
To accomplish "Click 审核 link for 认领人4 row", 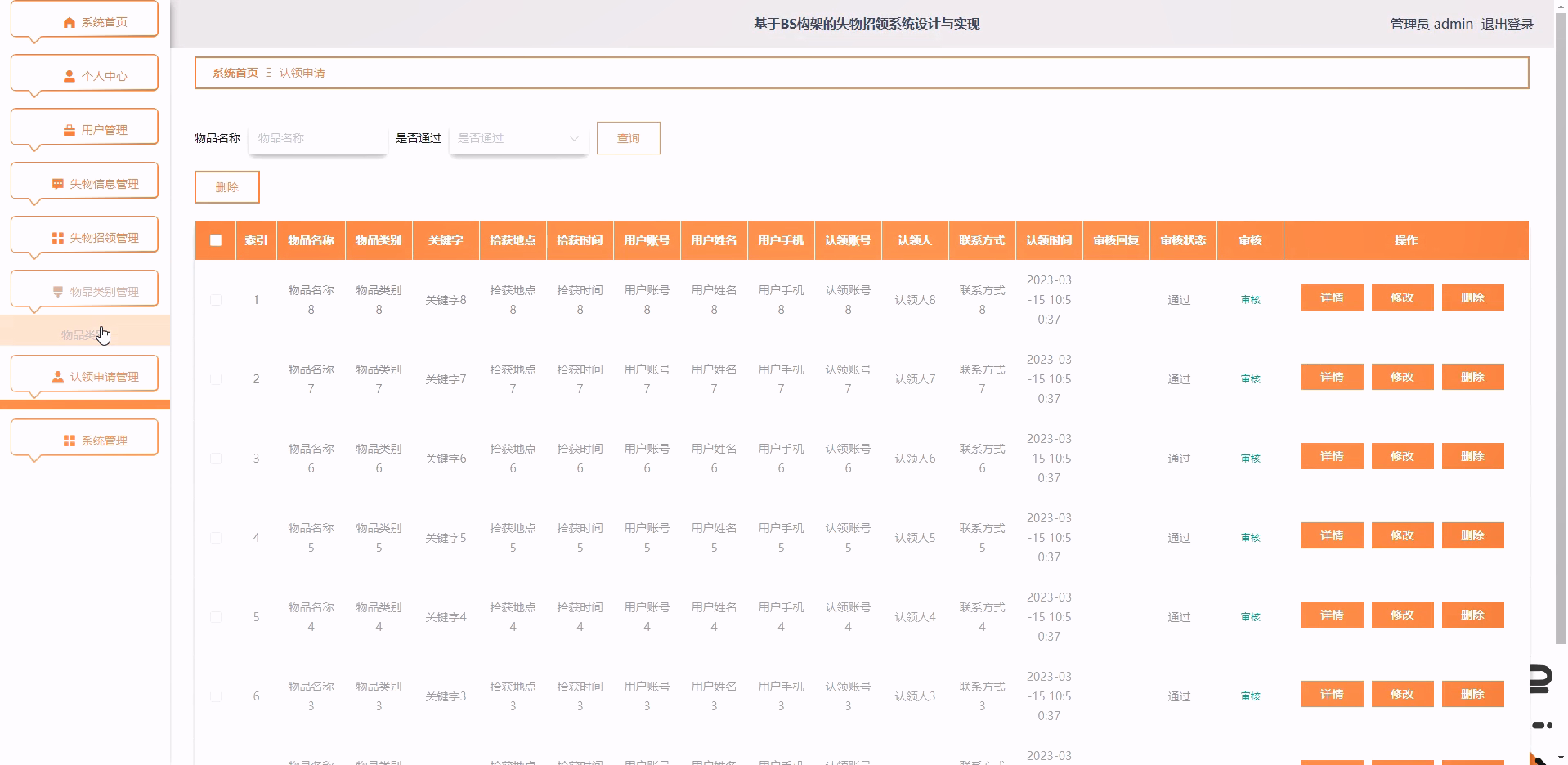I will click(x=1251, y=617).
